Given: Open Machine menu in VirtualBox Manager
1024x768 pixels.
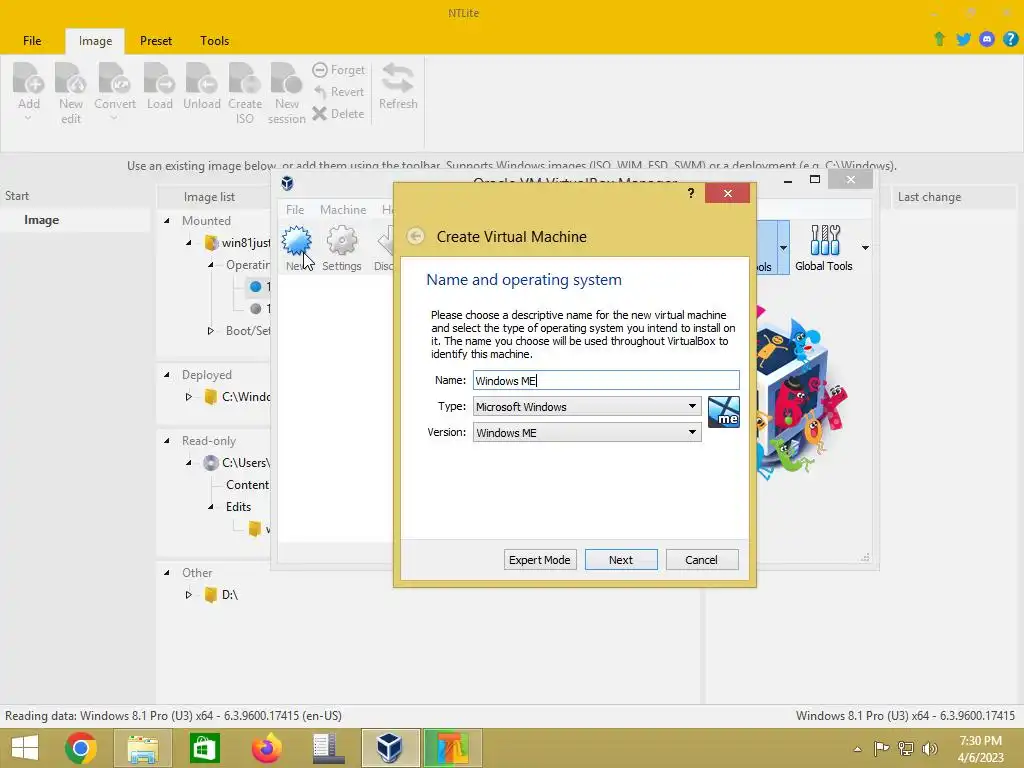Looking at the screenshot, I should [343, 210].
